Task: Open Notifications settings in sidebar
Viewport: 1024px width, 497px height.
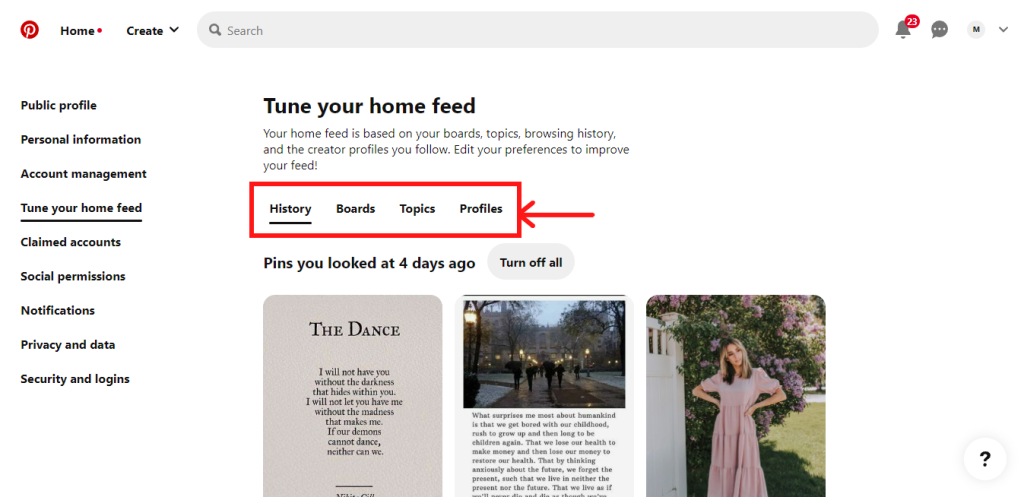Action: [57, 310]
